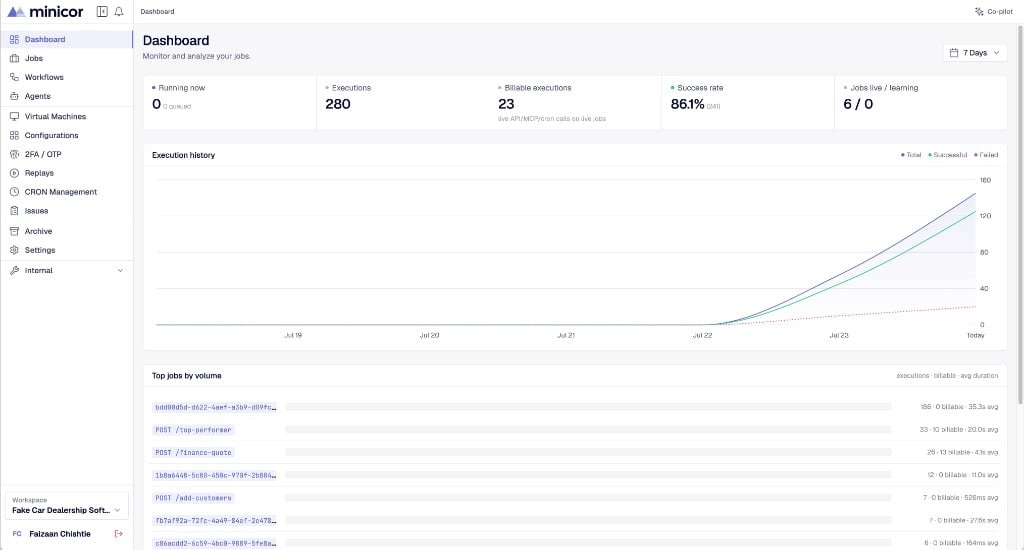Image resolution: width=1024 pixels, height=550 pixels.
Task: Click the Configurations icon in sidebar
Action: (14, 135)
